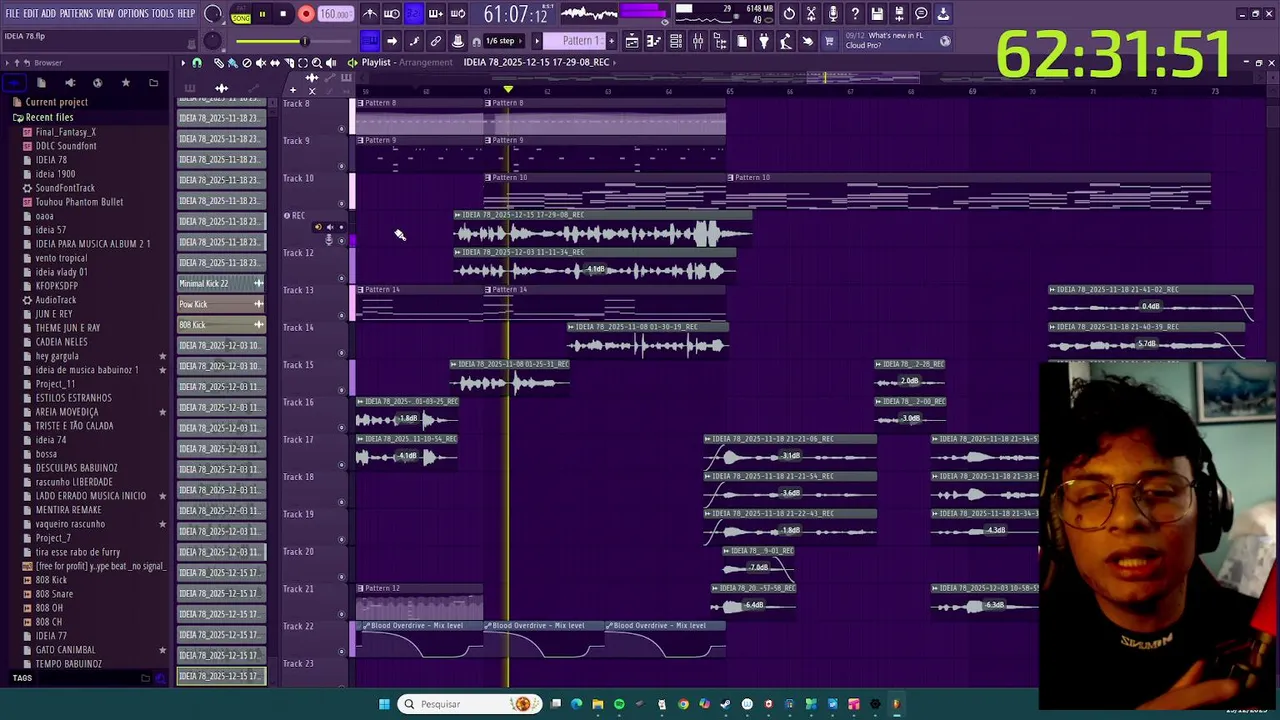Toggle the metronome icon
Viewport: 1280px width, 720px height.
pos(370,14)
